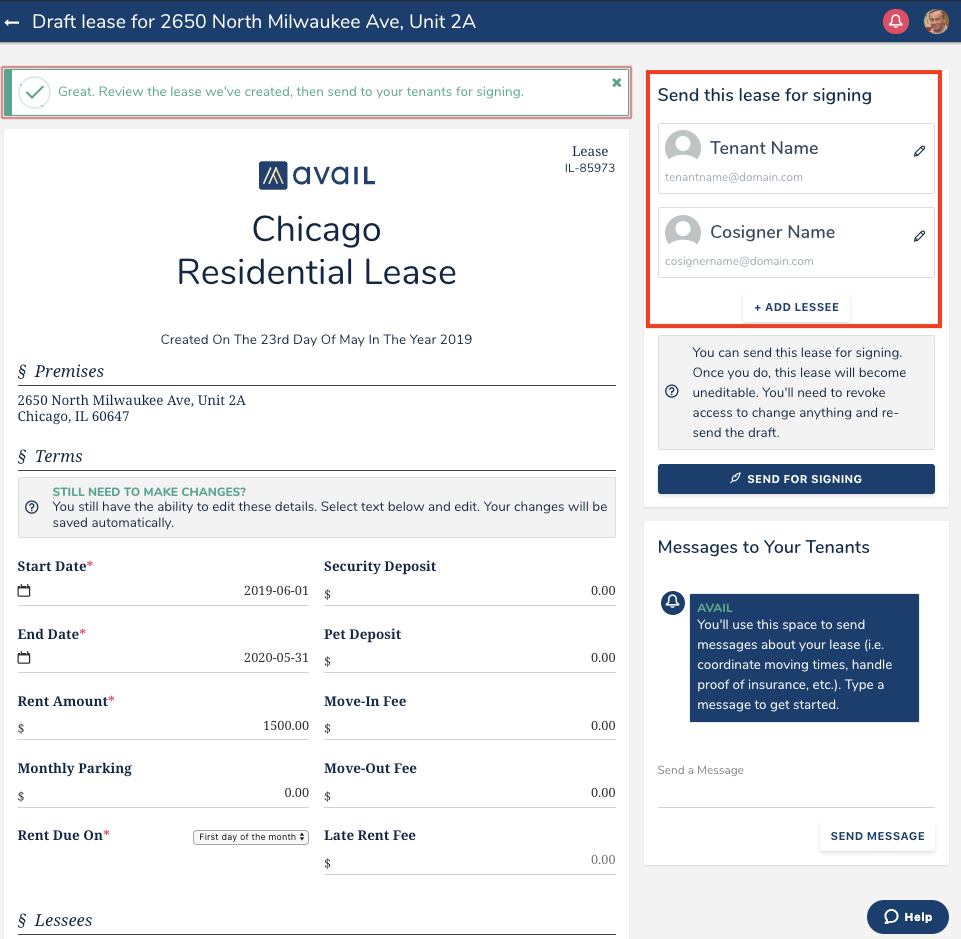Viewport: 961px width, 939px height.
Task: Click the Send a Message input field
Action: [x=795, y=794]
